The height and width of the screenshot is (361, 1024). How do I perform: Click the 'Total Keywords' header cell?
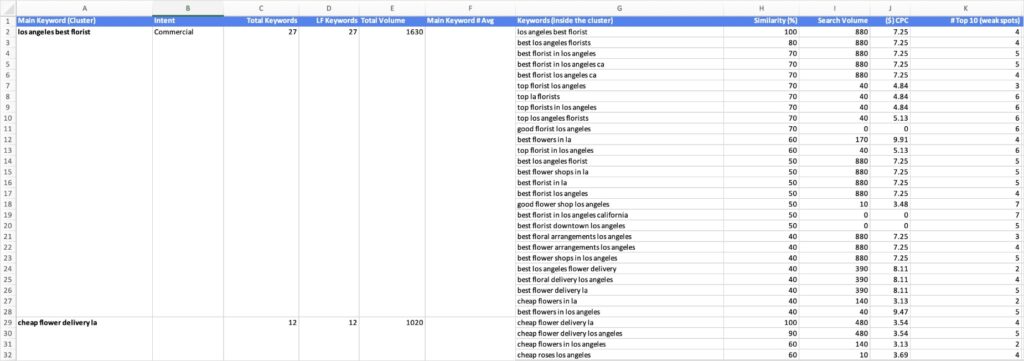coord(261,21)
